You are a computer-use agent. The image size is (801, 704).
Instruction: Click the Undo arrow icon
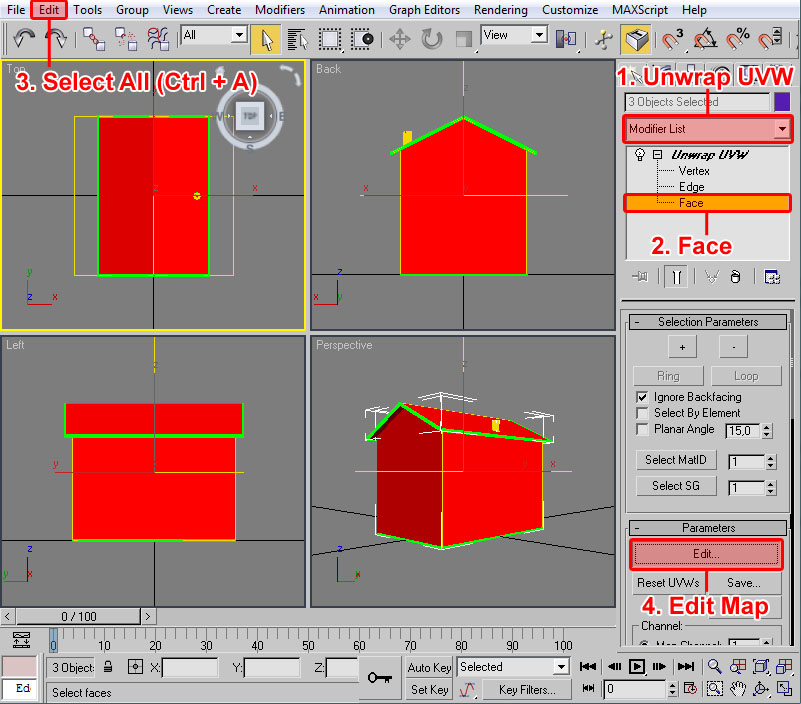click(x=24, y=38)
